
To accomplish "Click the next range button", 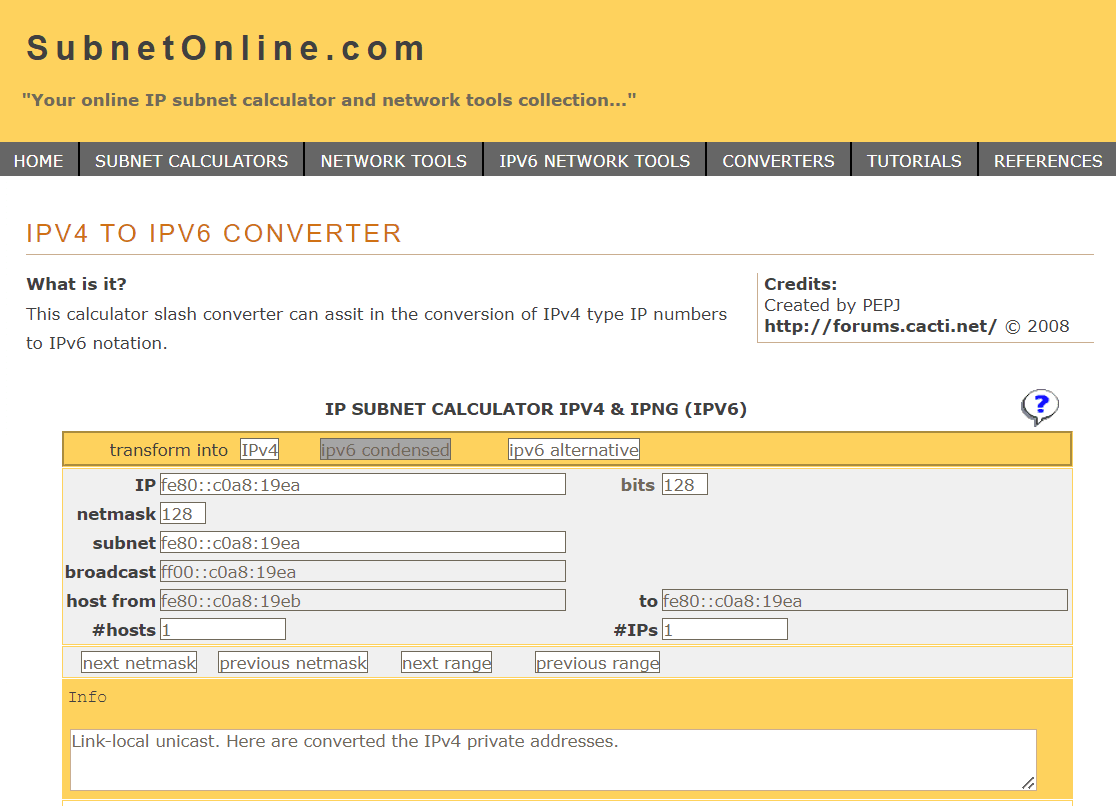I will [x=446, y=663].
